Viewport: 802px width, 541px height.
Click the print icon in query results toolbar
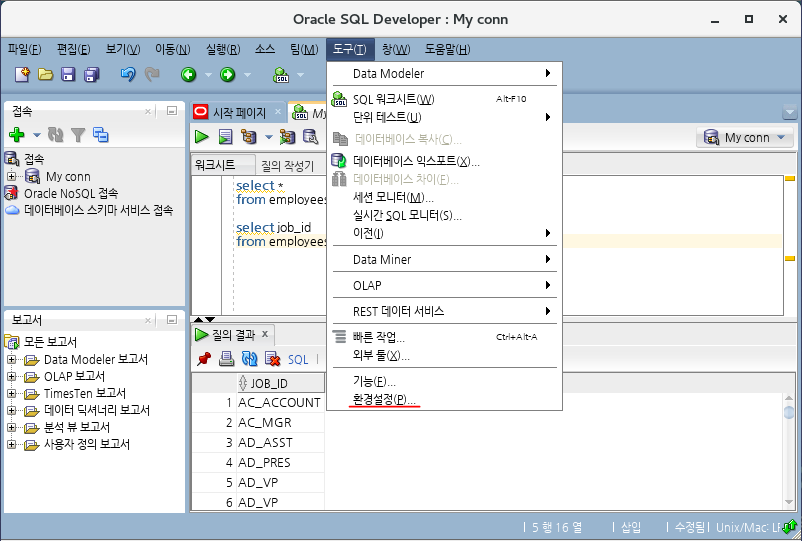227,359
